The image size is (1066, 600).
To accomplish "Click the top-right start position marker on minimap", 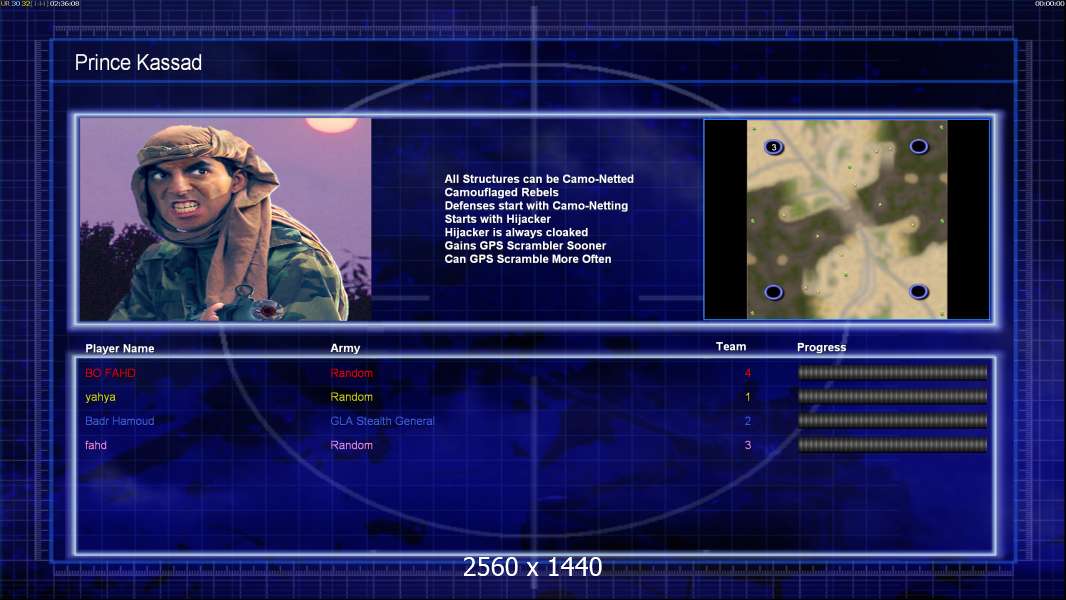I will tap(918, 146).
